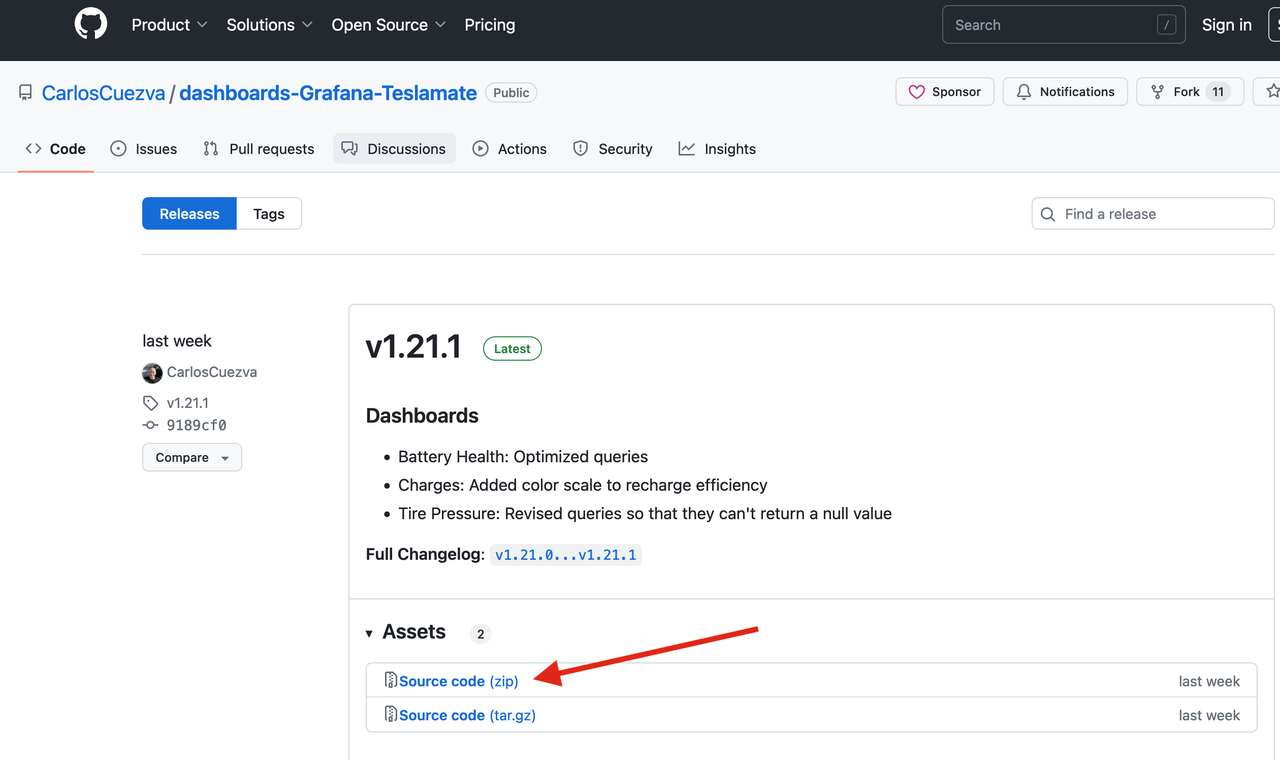
Task: Open commit 9189cf0
Action: tap(196, 425)
